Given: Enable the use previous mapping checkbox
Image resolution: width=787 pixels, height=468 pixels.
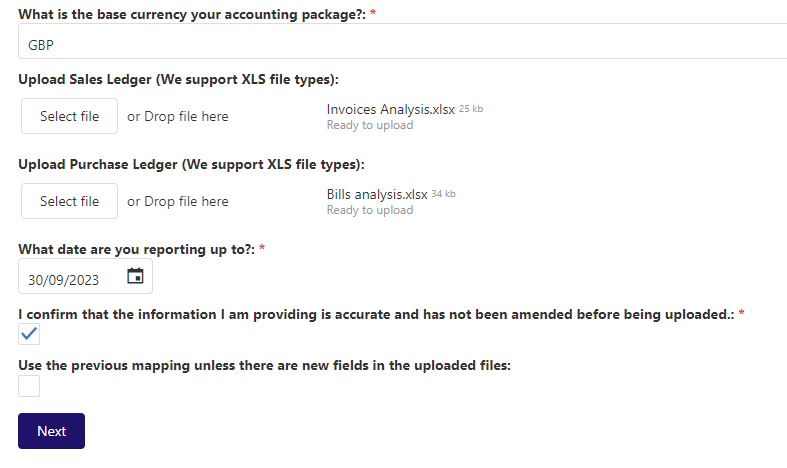Looking at the screenshot, I should pos(29,386).
